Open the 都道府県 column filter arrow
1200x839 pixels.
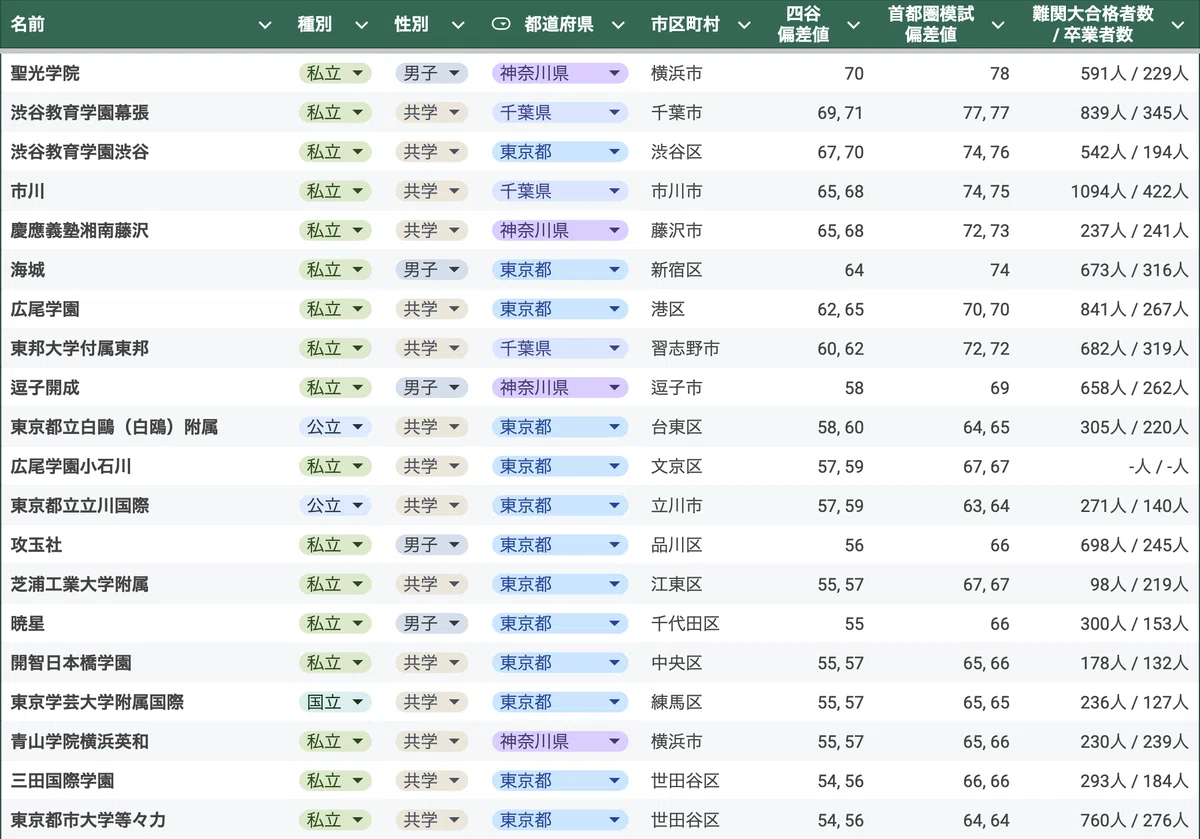click(619, 25)
